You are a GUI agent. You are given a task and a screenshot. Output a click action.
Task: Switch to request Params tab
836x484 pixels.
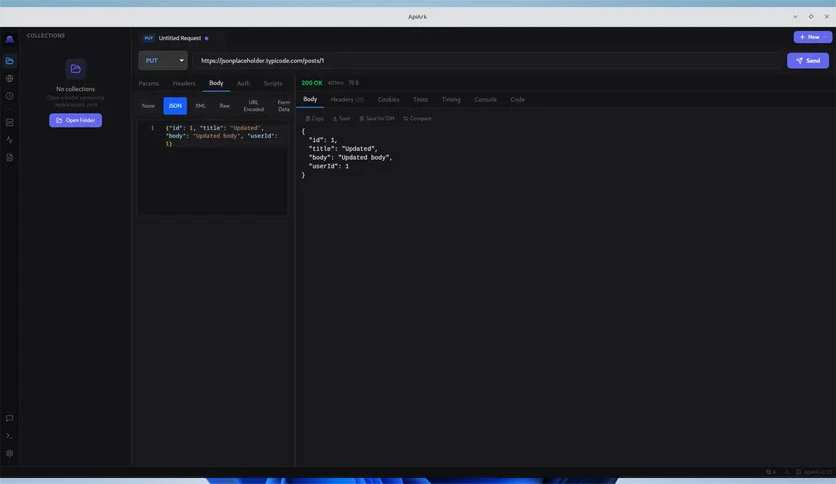click(x=149, y=84)
